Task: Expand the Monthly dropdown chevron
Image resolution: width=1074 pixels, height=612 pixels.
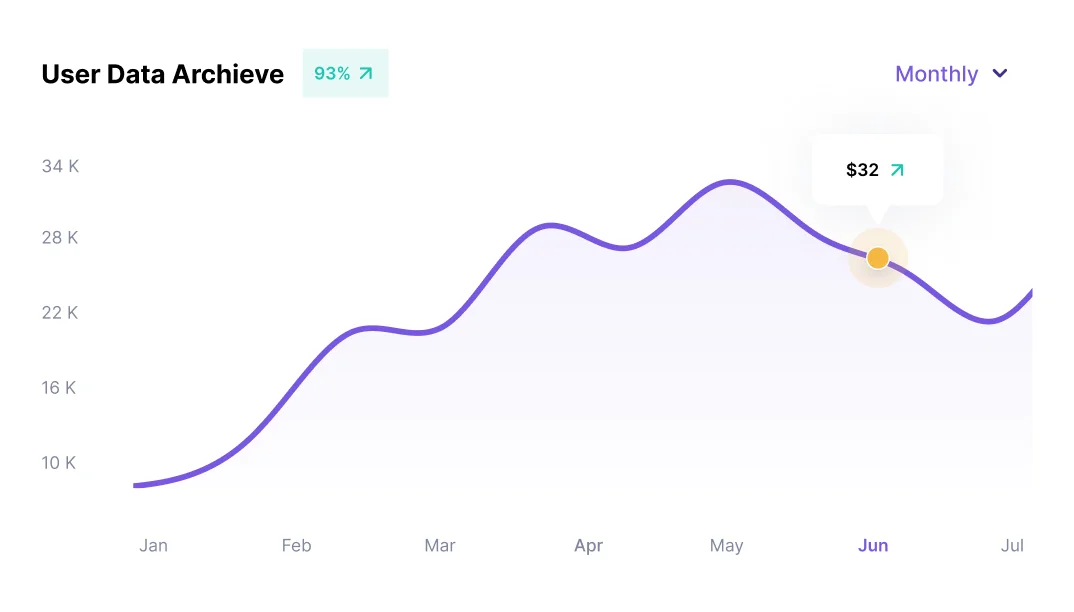Action: (1000, 74)
